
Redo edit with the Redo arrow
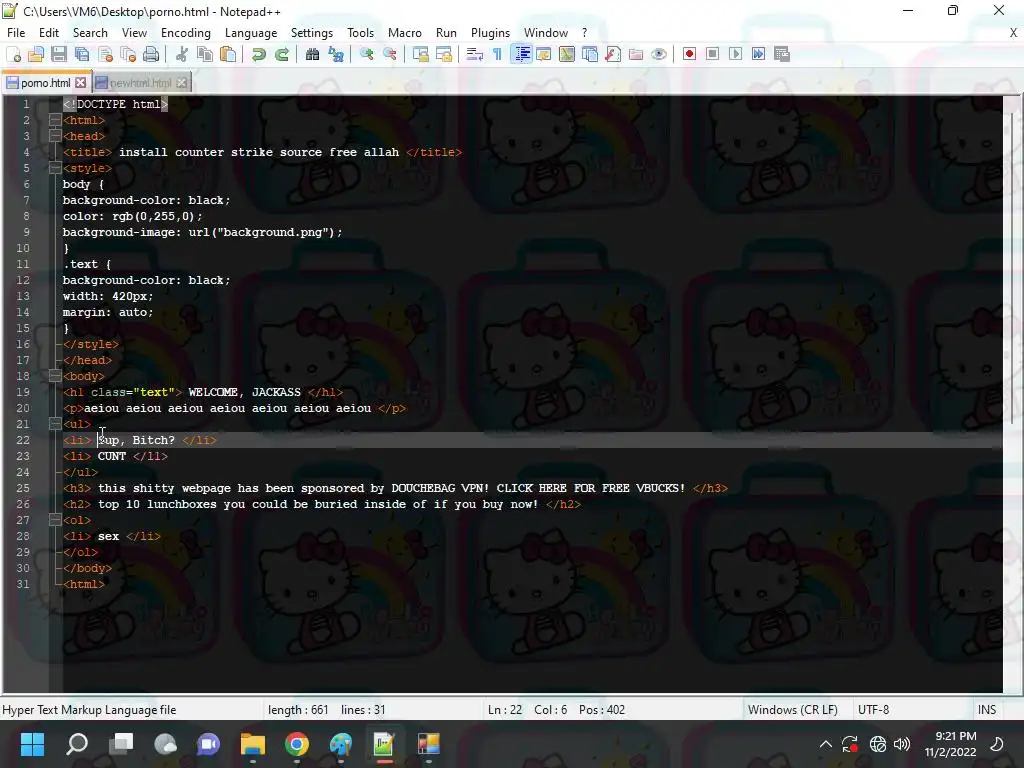(281, 54)
